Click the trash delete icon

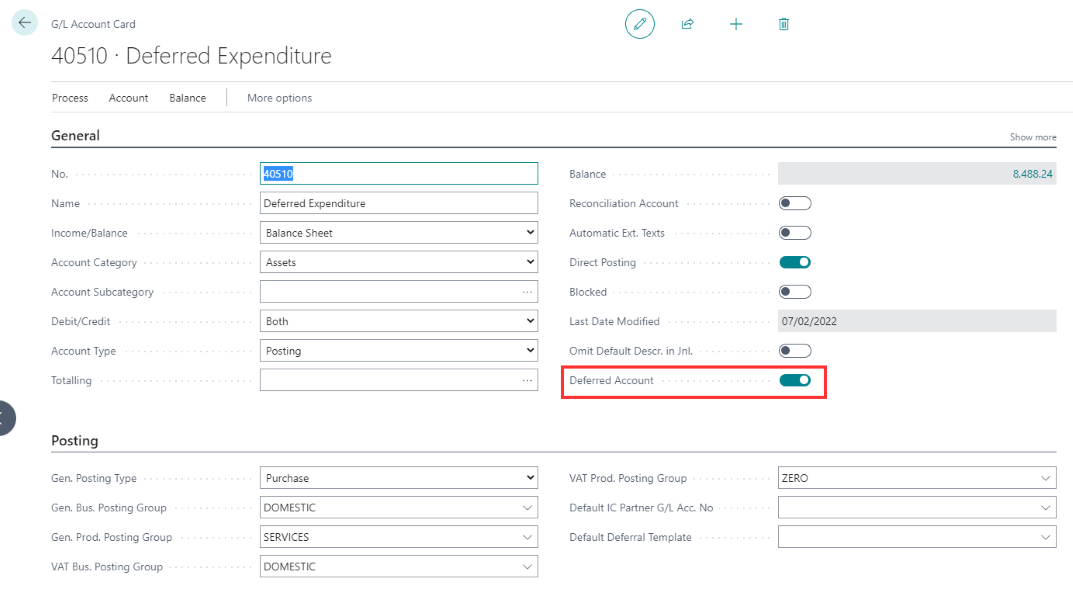784,24
